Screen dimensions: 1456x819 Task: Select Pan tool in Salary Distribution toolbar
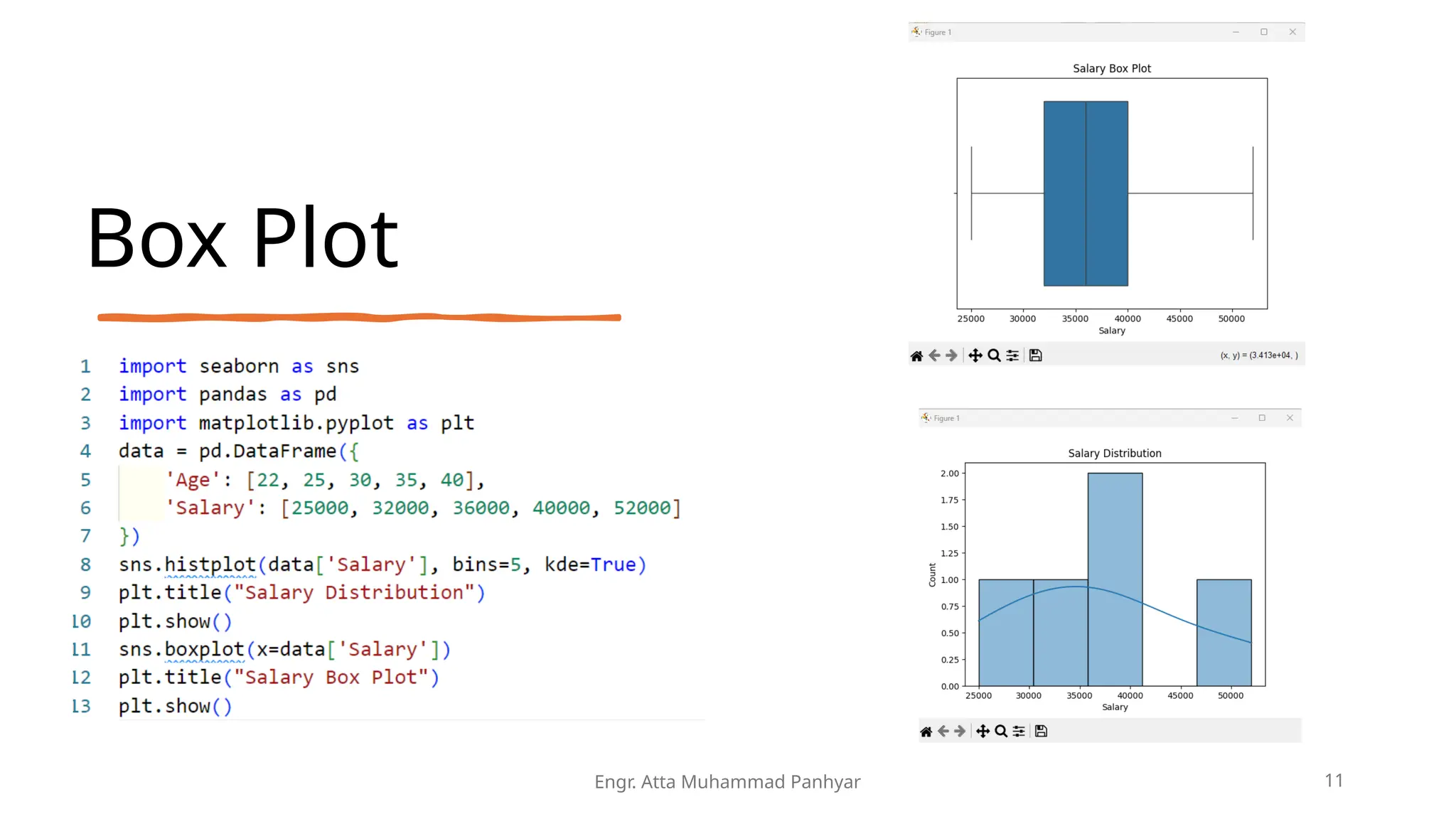click(x=983, y=731)
